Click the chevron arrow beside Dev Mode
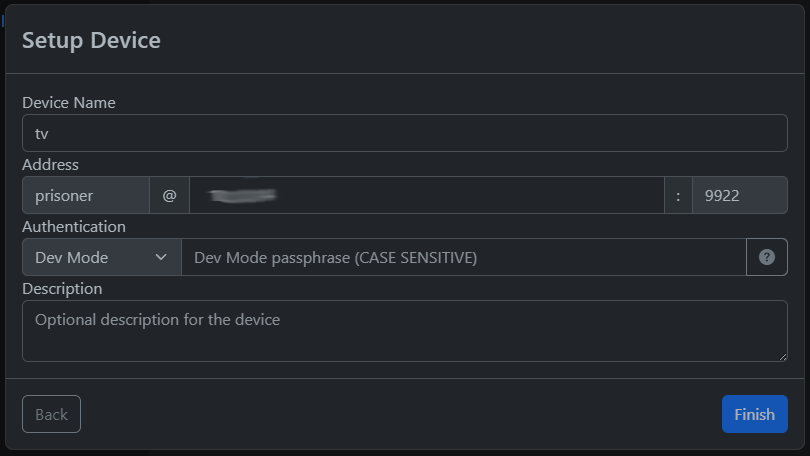This screenshot has width=810, height=456. pyautogui.click(x=161, y=257)
